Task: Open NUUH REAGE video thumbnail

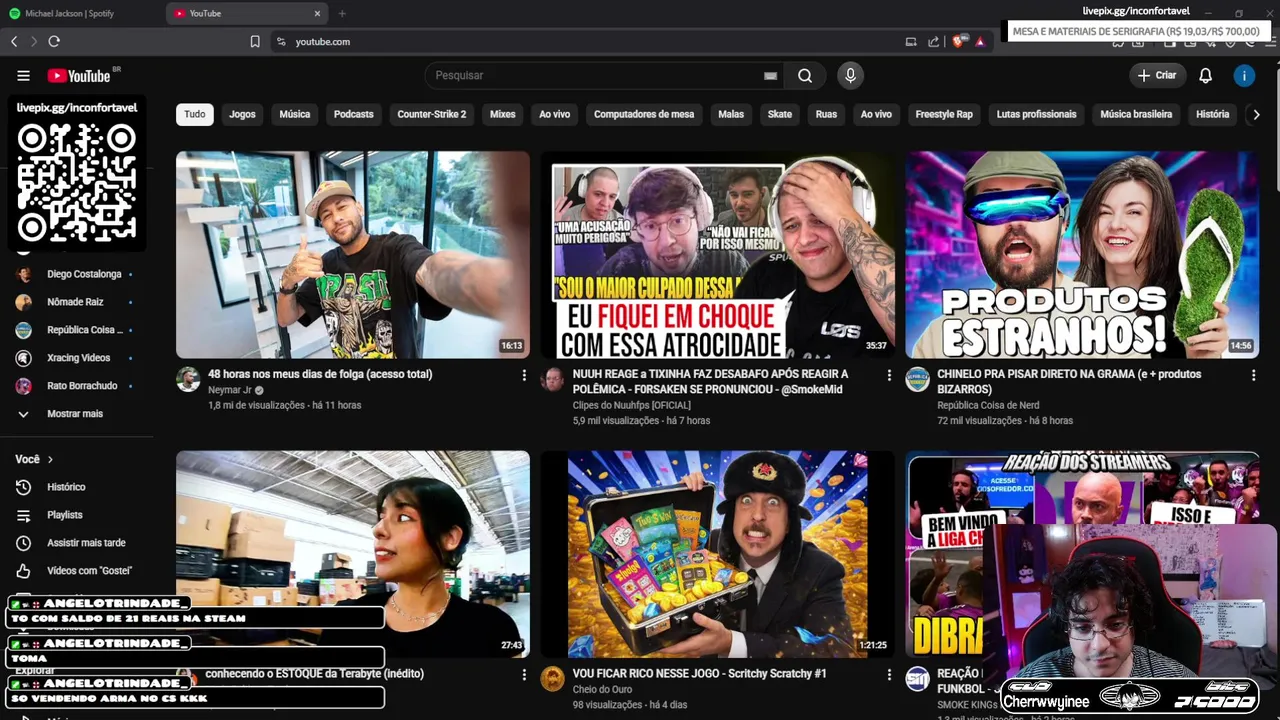Action: coord(718,255)
